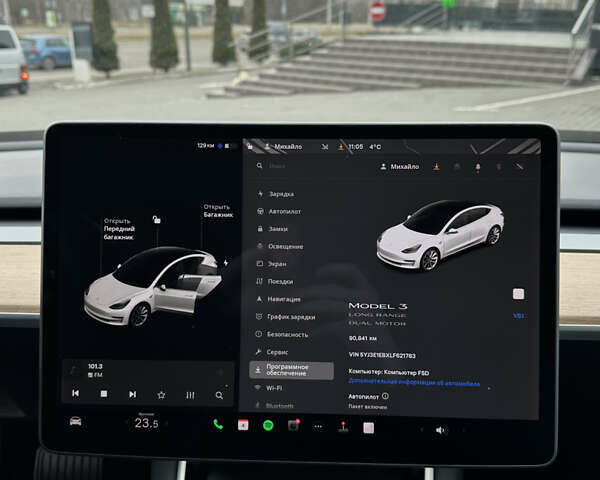Tap Открыть Передний багажник

click(119, 229)
